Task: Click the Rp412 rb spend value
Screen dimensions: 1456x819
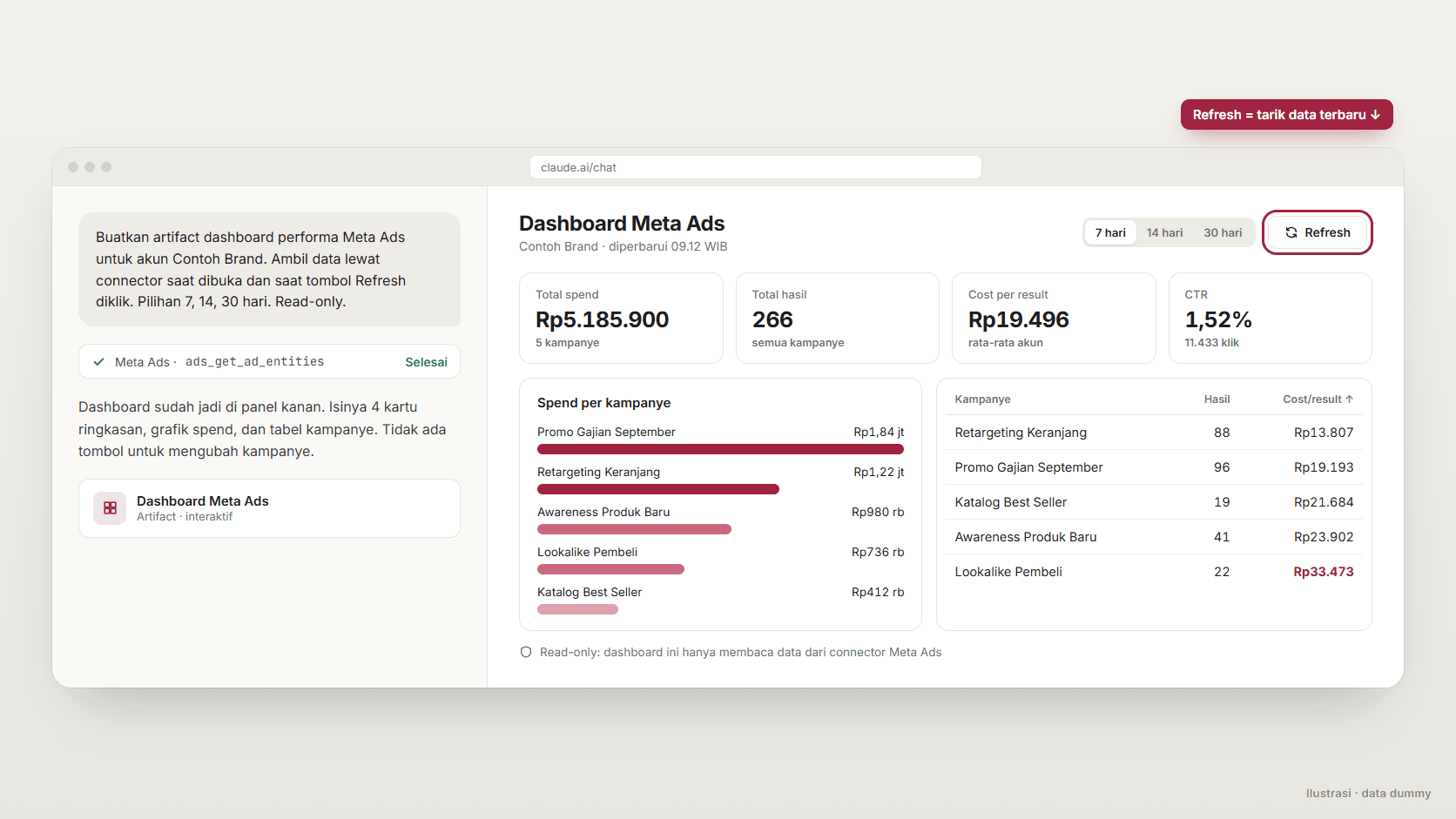Action: (878, 592)
